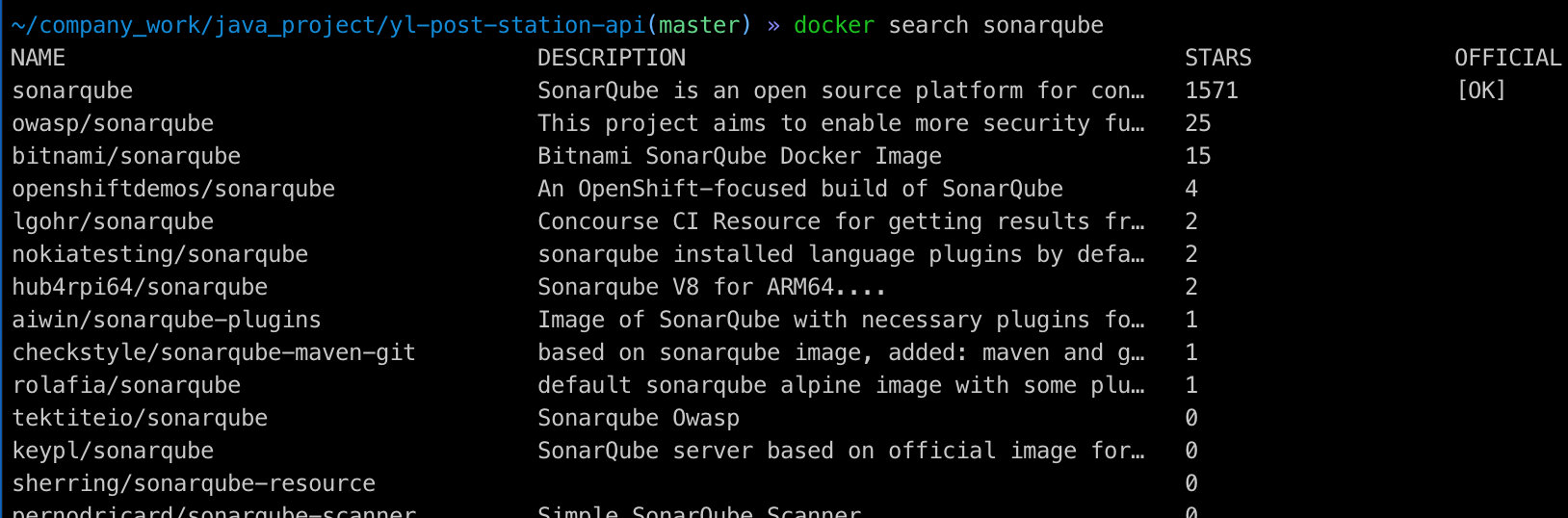Select 'lgohr/sonarqube' image name
Viewport: 1568px width, 518px height.
[113, 222]
